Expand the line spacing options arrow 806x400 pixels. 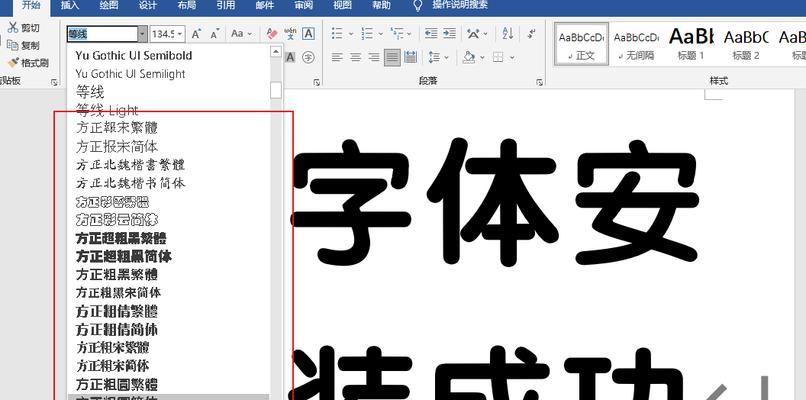point(447,57)
